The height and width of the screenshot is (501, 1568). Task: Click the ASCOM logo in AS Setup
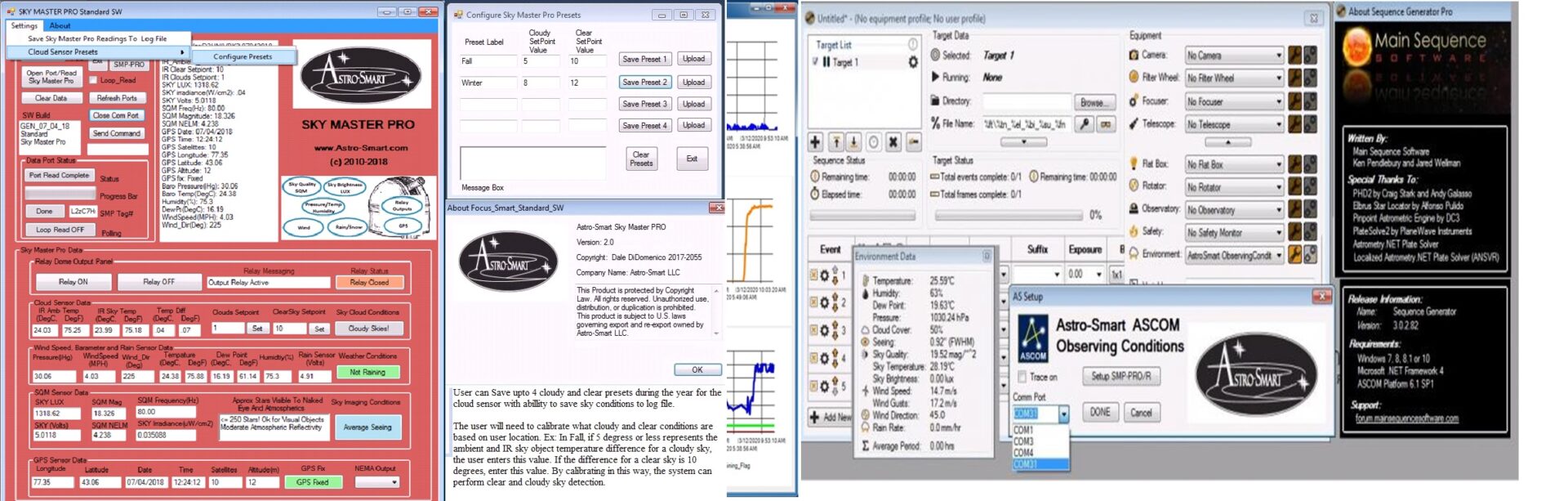[x=1033, y=340]
